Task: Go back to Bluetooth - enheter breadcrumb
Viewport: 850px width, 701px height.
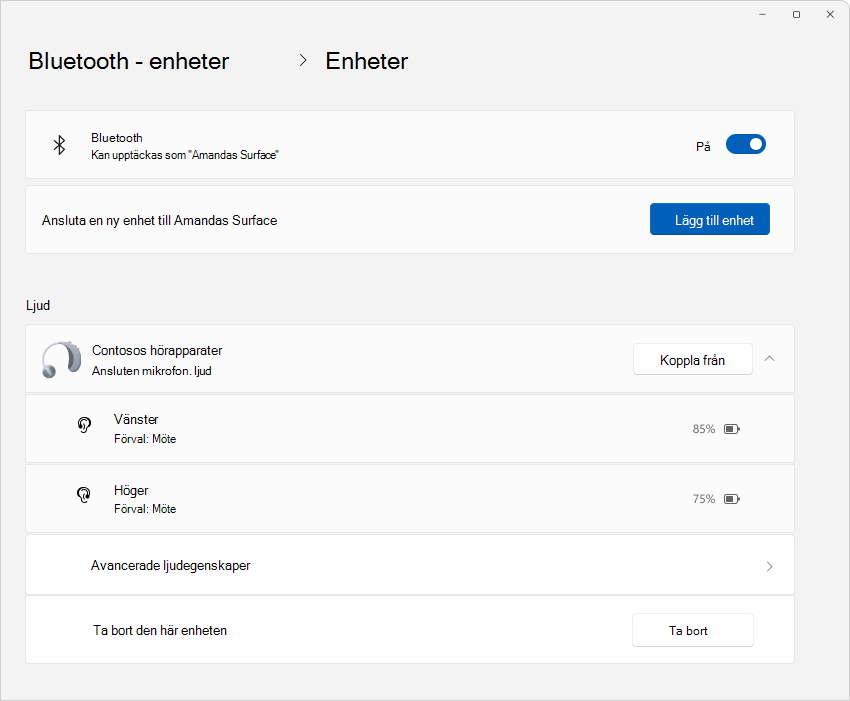Action: coord(128,61)
